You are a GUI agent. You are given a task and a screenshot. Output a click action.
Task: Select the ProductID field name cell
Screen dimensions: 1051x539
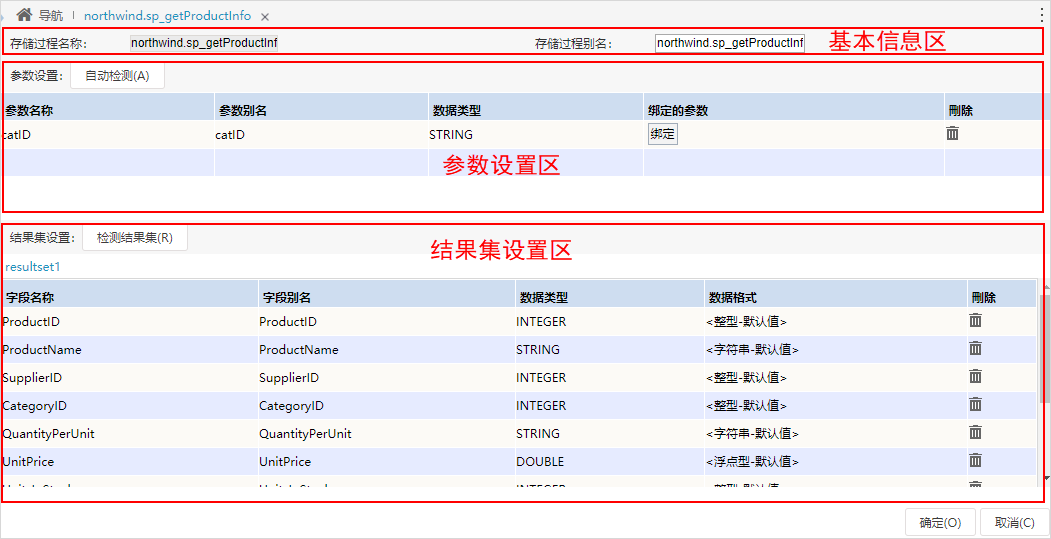(129, 322)
